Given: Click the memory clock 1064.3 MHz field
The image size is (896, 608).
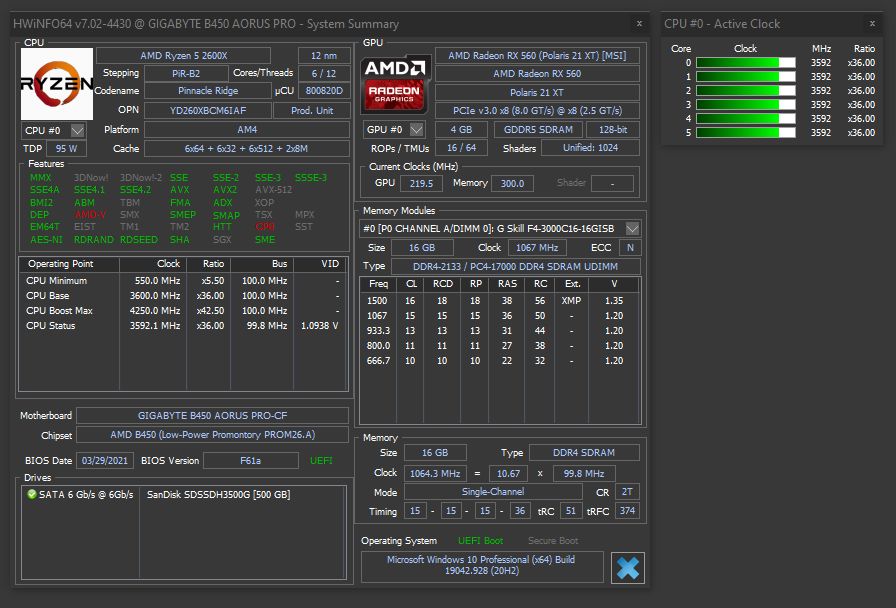Looking at the screenshot, I should tap(435, 473).
